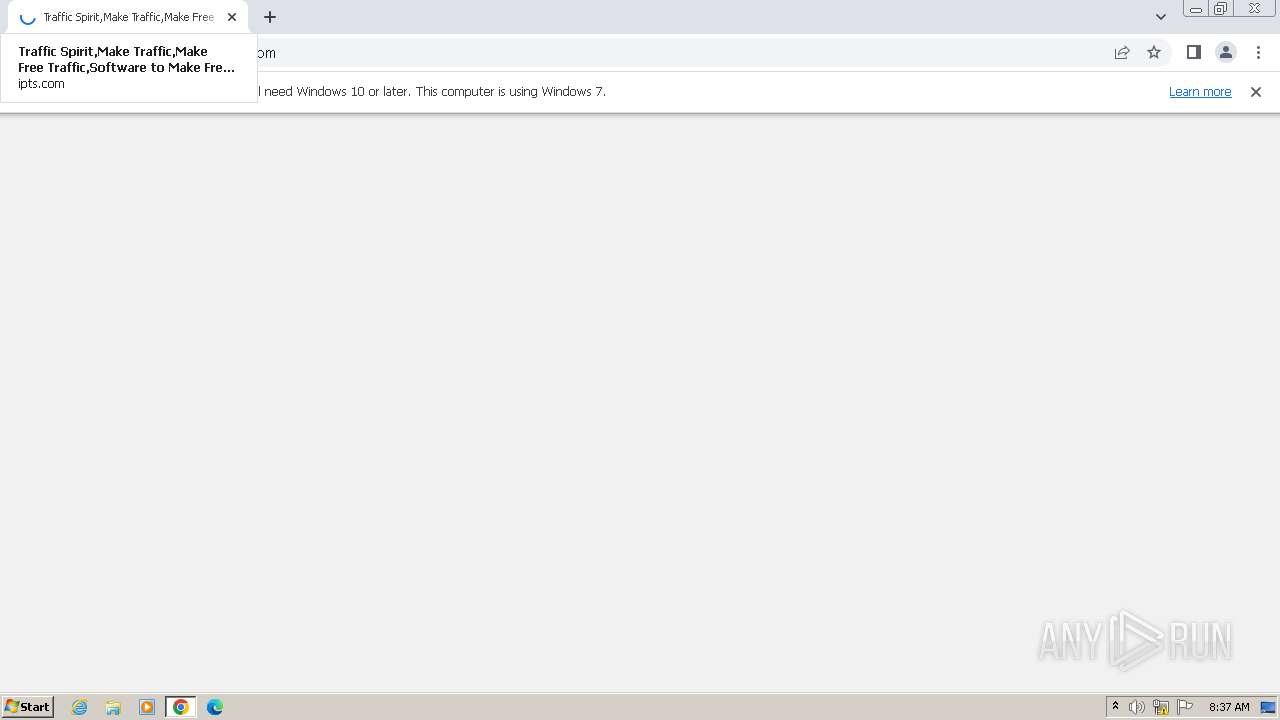The height and width of the screenshot is (720, 1280).
Task: Show the clock reading 8:37 AM
Action: pyautogui.click(x=1229, y=707)
